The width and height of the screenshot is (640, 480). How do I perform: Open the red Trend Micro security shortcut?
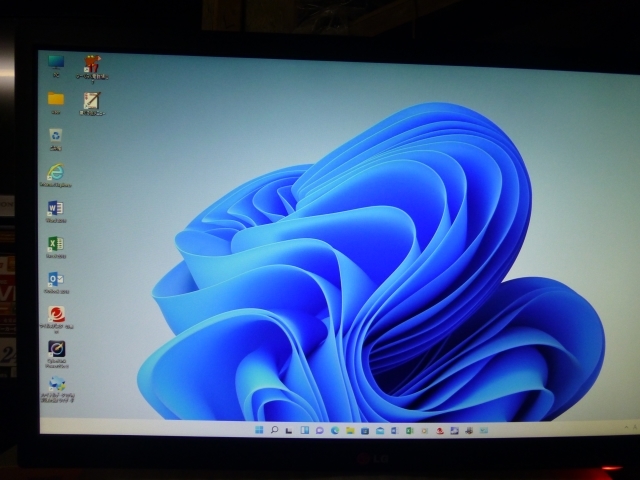pos(57,315)
